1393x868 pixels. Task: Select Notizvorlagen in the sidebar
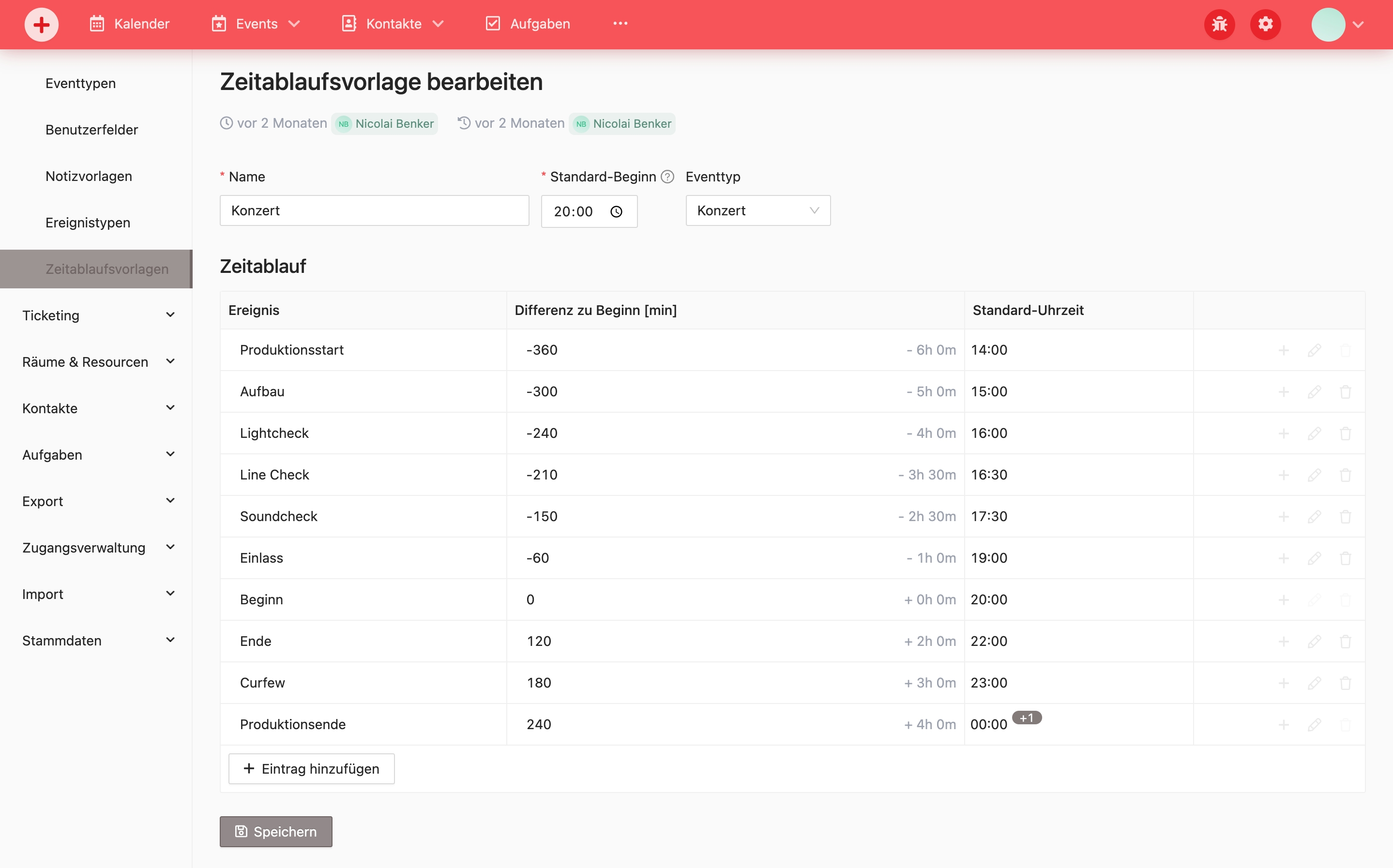click(x=89, y=176)
